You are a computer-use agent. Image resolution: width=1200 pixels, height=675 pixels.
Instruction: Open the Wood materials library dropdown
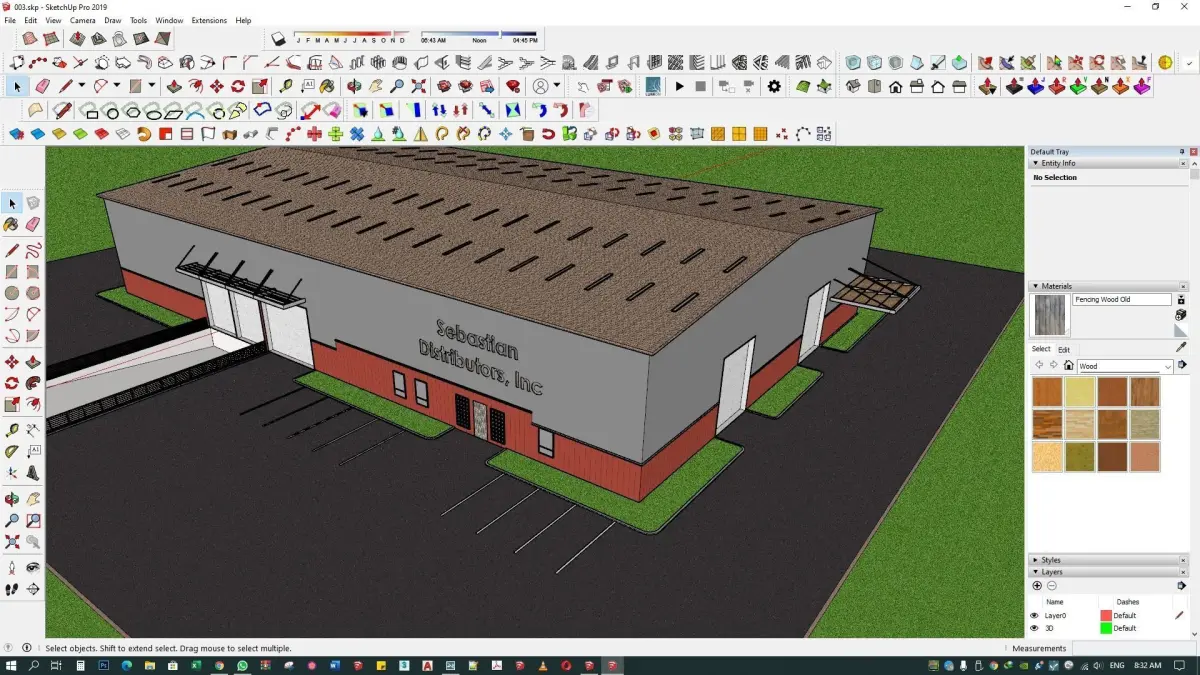point(1167,366)
